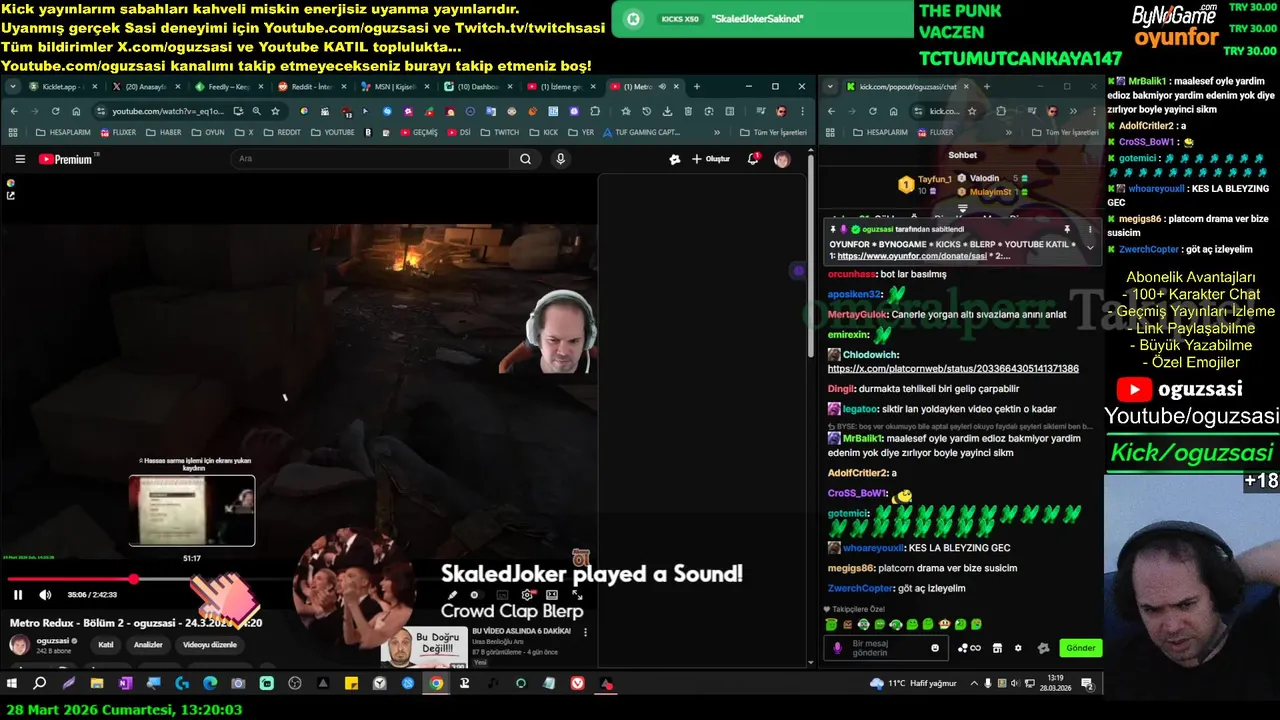Open Kick chat settings gear icon
The image size is (1280, 720).
click(1018, 648)
